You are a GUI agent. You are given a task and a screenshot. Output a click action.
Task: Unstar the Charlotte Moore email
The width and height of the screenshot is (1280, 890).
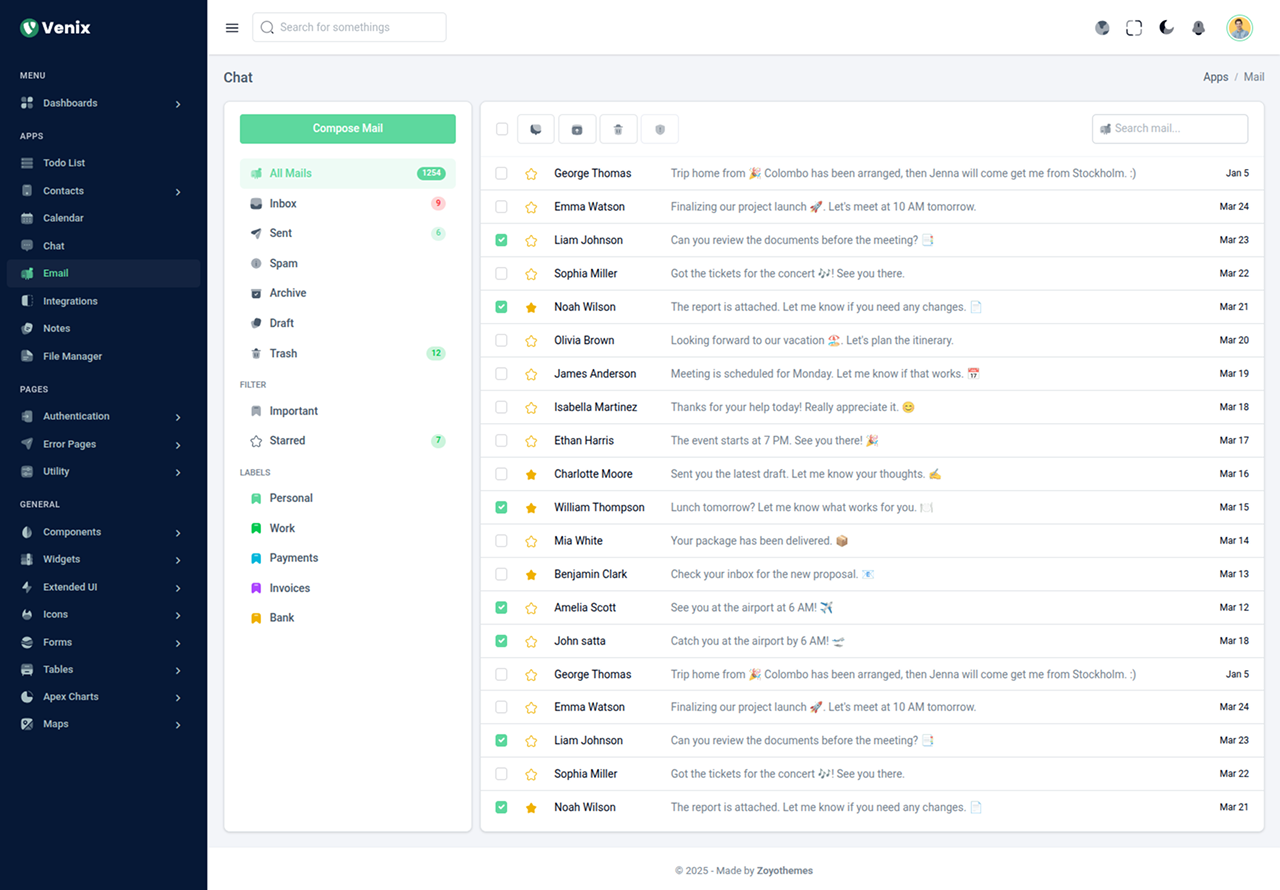tap(531, 474)
